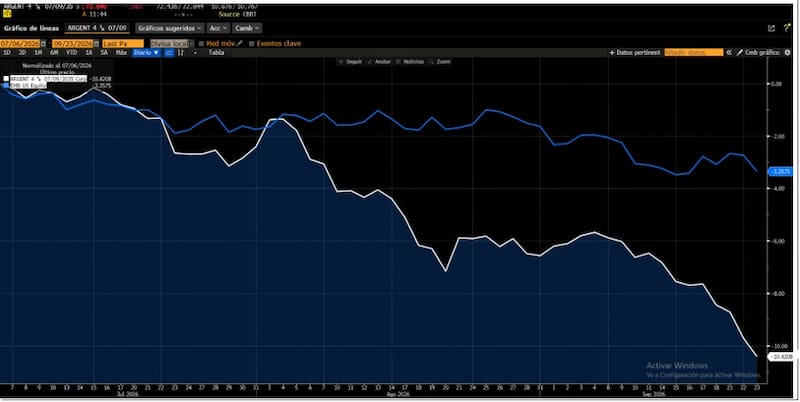
Task: Select the line chart type icon
Action: pos(169,53)
